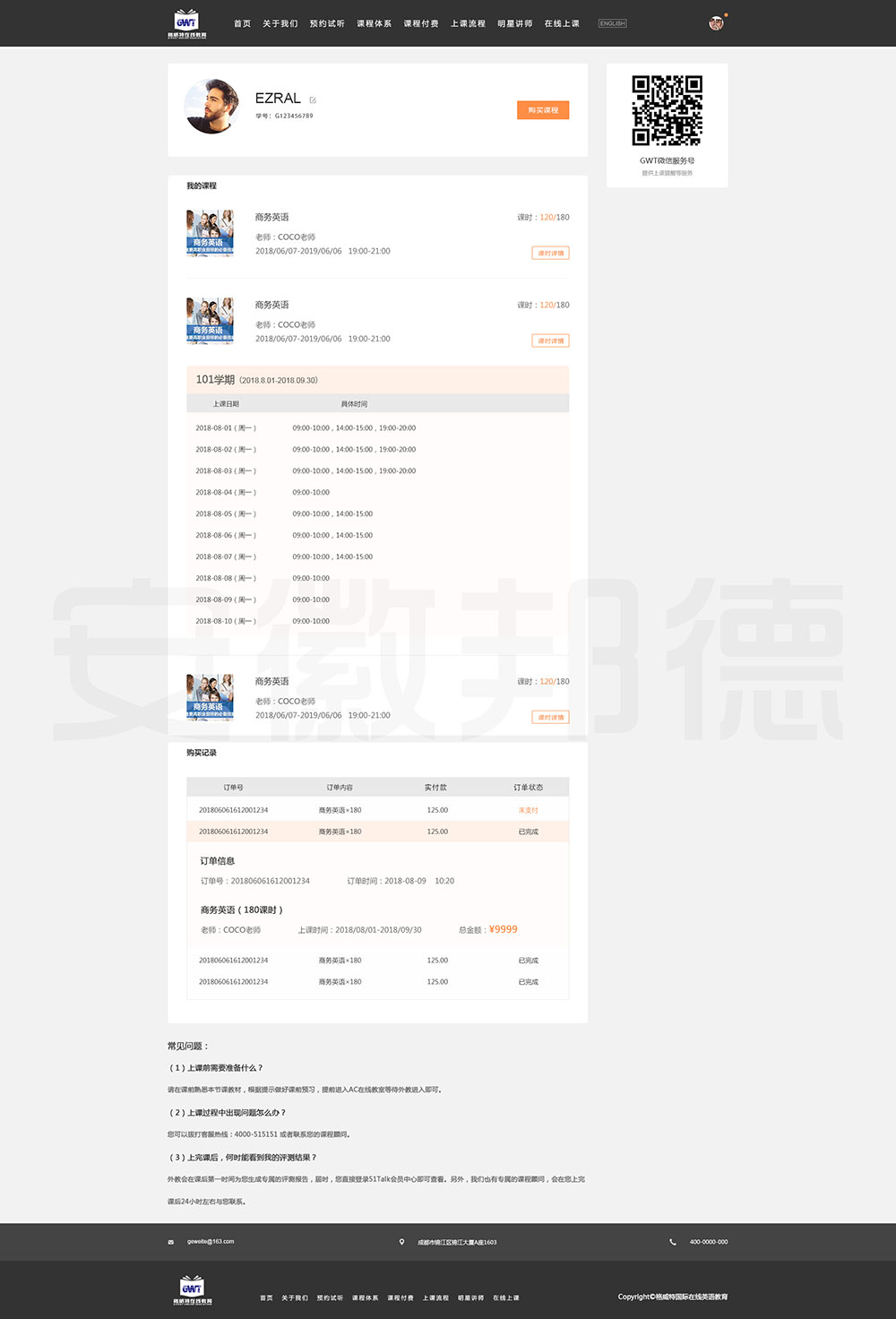Click the location pin icon in the footer
The width and height of the screenshot is (896, 1319).
coord(401,1242)
